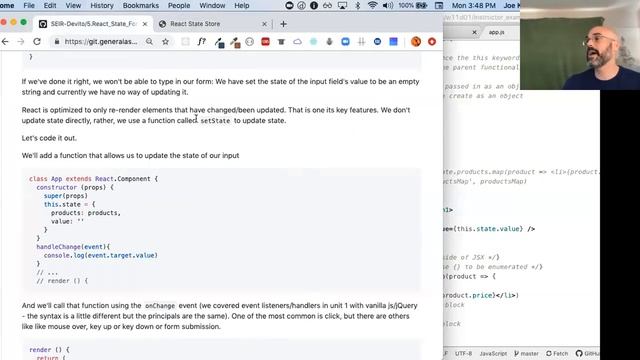Change JavaScript grammar in the editor status bar

click(x=493, y=353)
